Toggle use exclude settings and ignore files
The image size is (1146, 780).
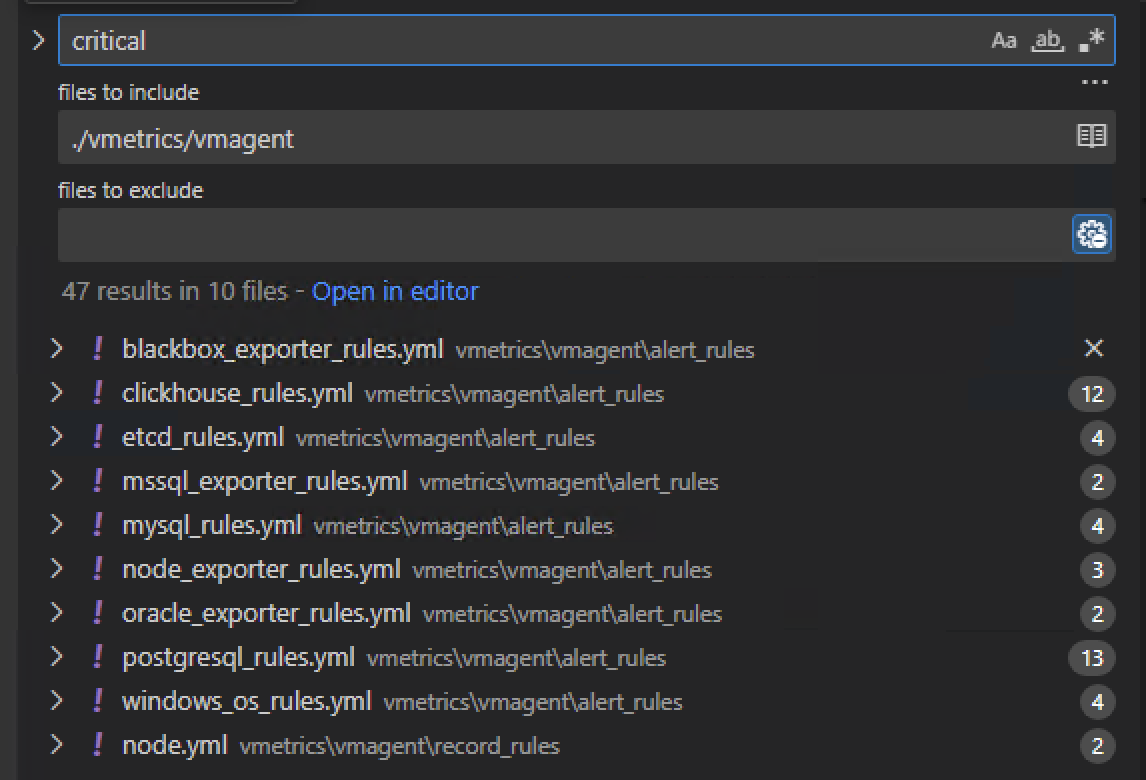click(1091, 234)
